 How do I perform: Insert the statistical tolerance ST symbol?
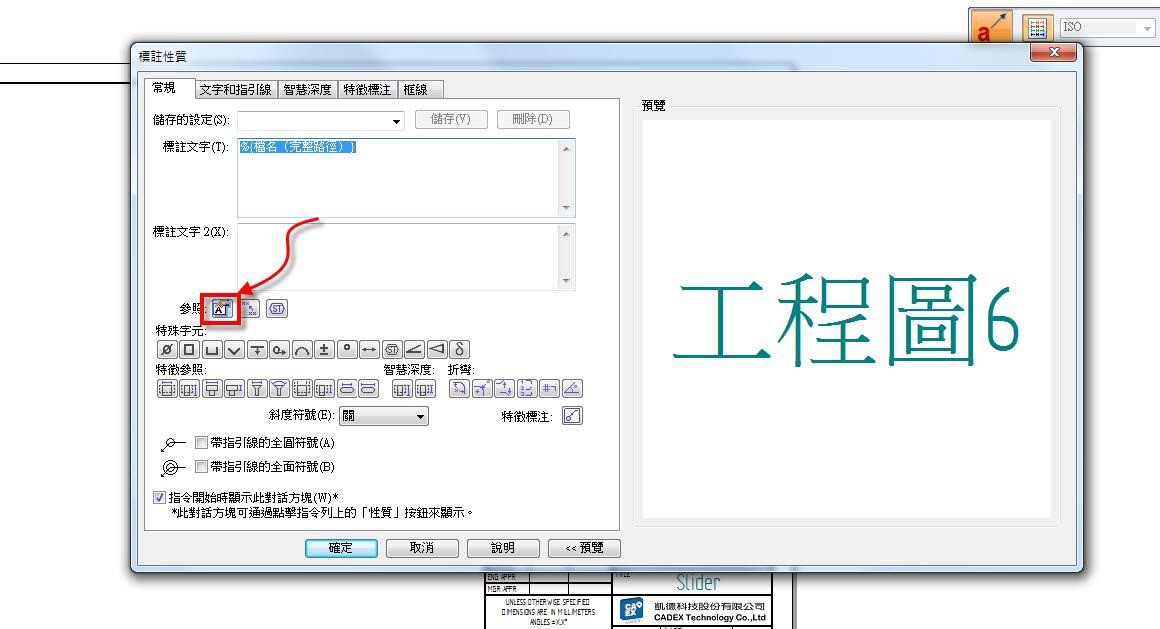(x=392, y=349)
